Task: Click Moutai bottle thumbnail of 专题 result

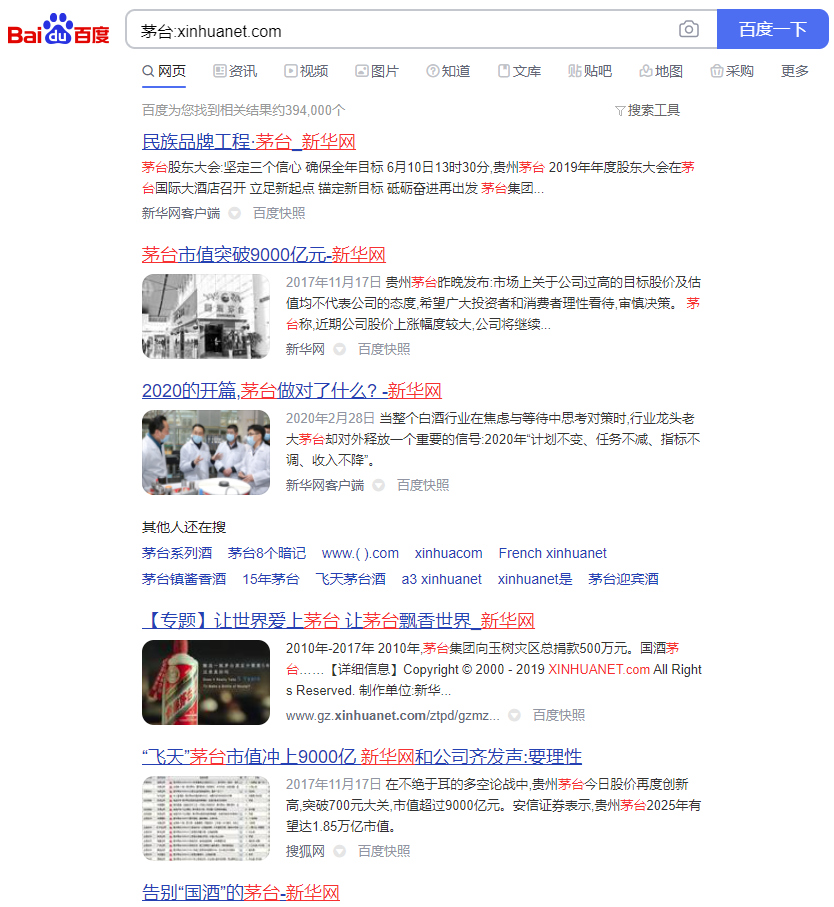Action: point(206,683)
